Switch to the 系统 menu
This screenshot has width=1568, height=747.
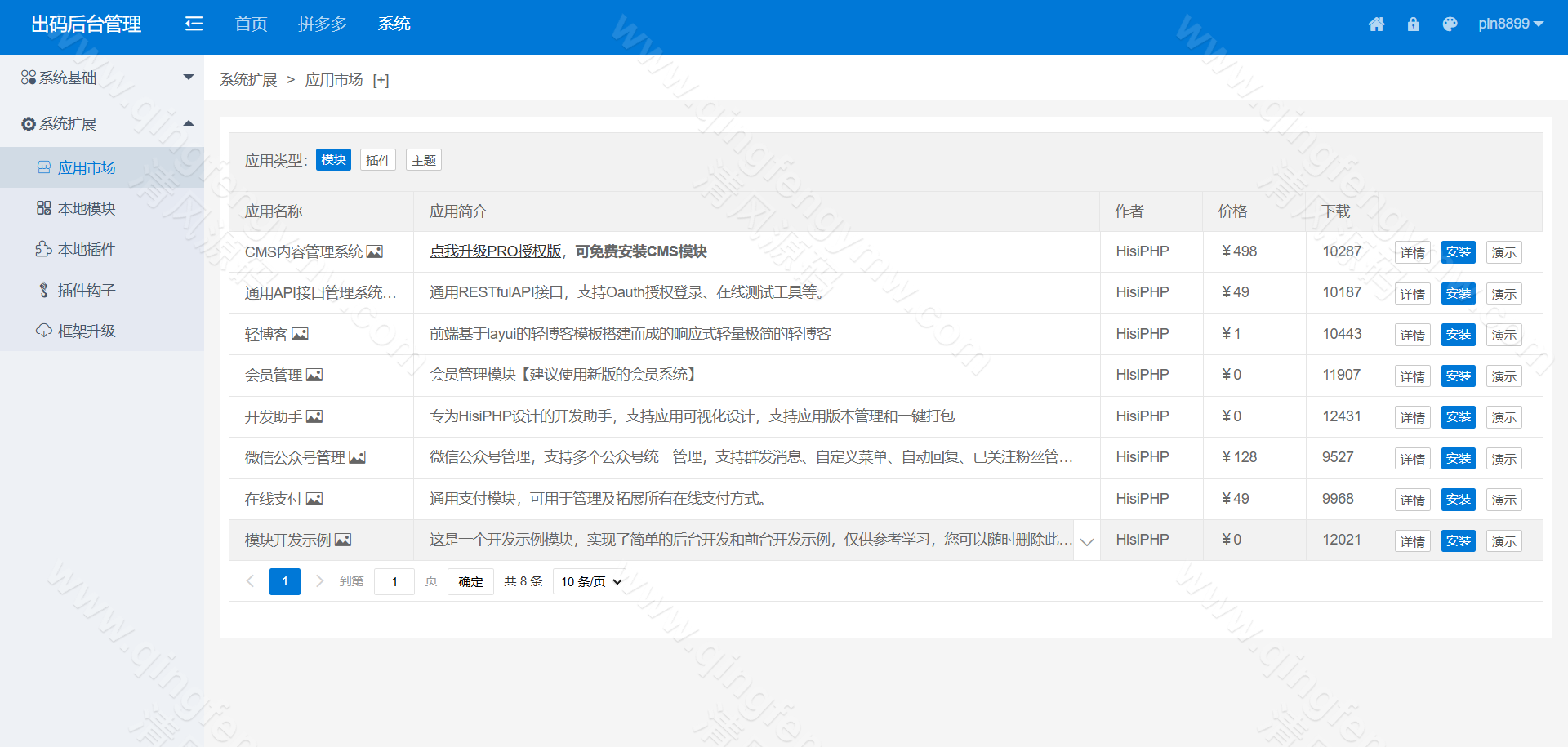tap(394, 24)
